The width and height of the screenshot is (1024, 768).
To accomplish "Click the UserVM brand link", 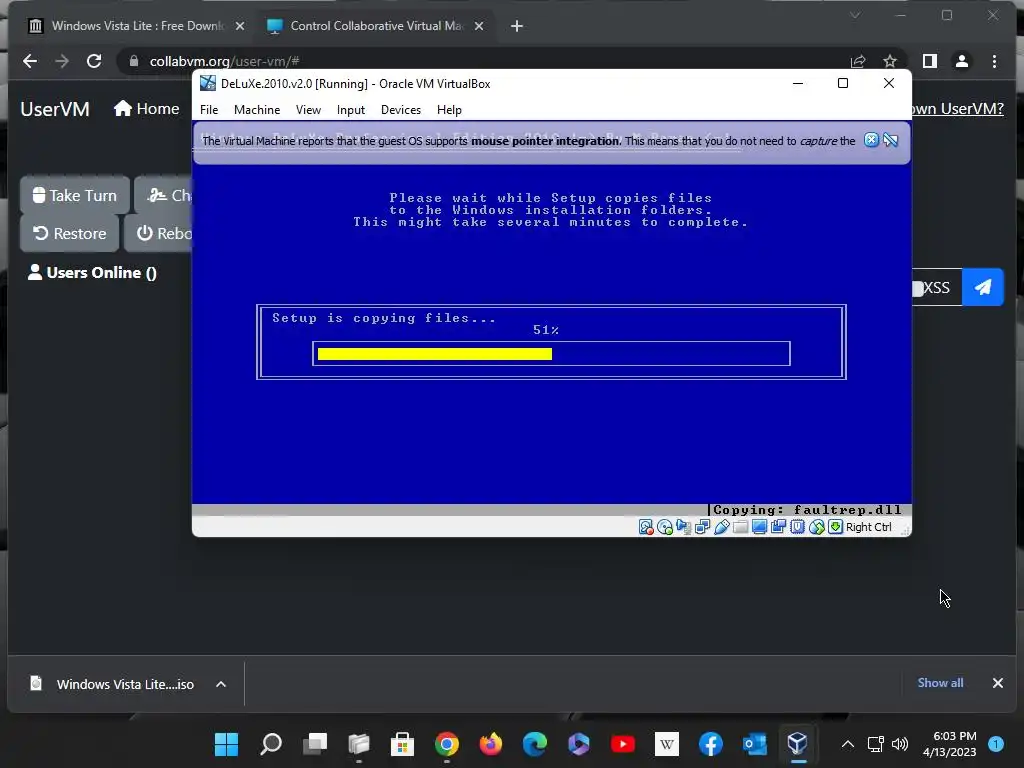I will coord(55,109).
